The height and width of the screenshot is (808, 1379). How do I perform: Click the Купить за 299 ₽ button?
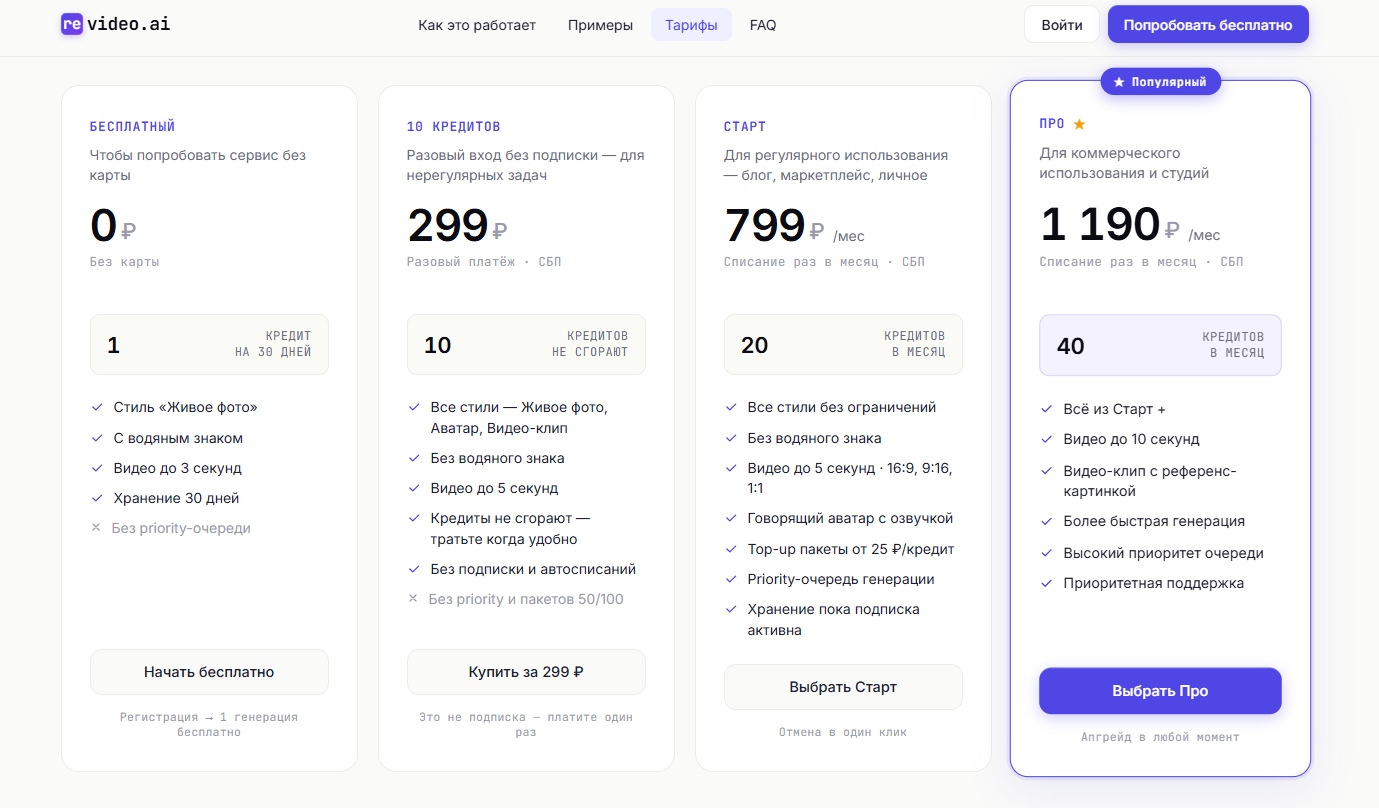tap(526, 672)
